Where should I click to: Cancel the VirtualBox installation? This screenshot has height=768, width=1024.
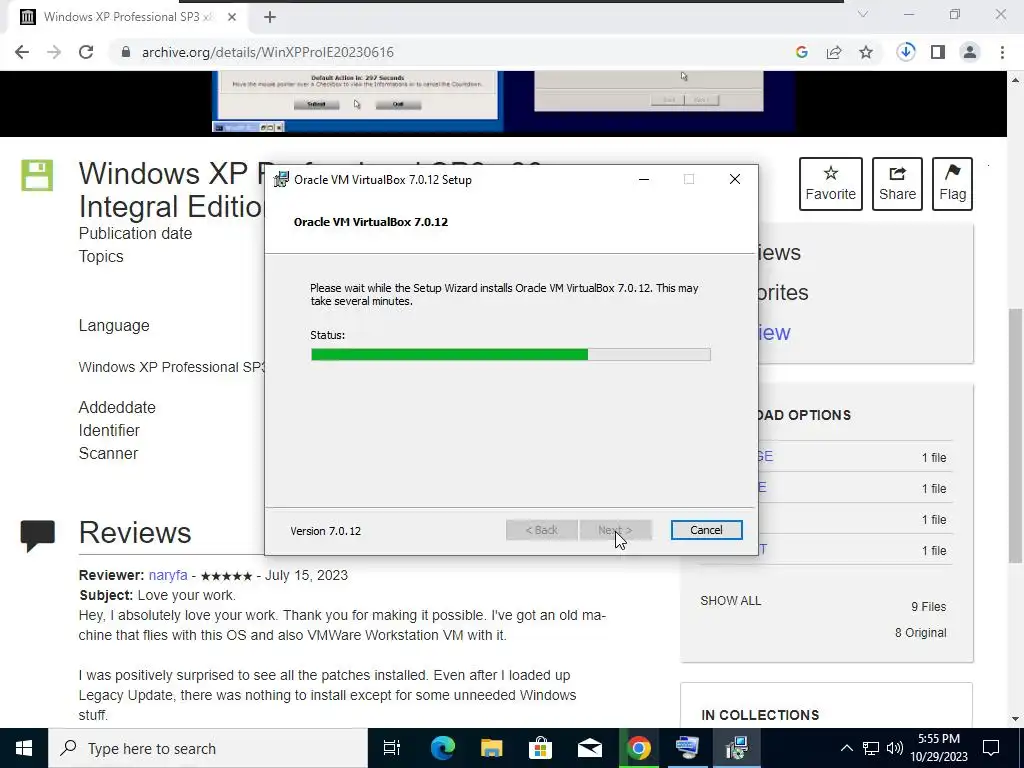706,530
